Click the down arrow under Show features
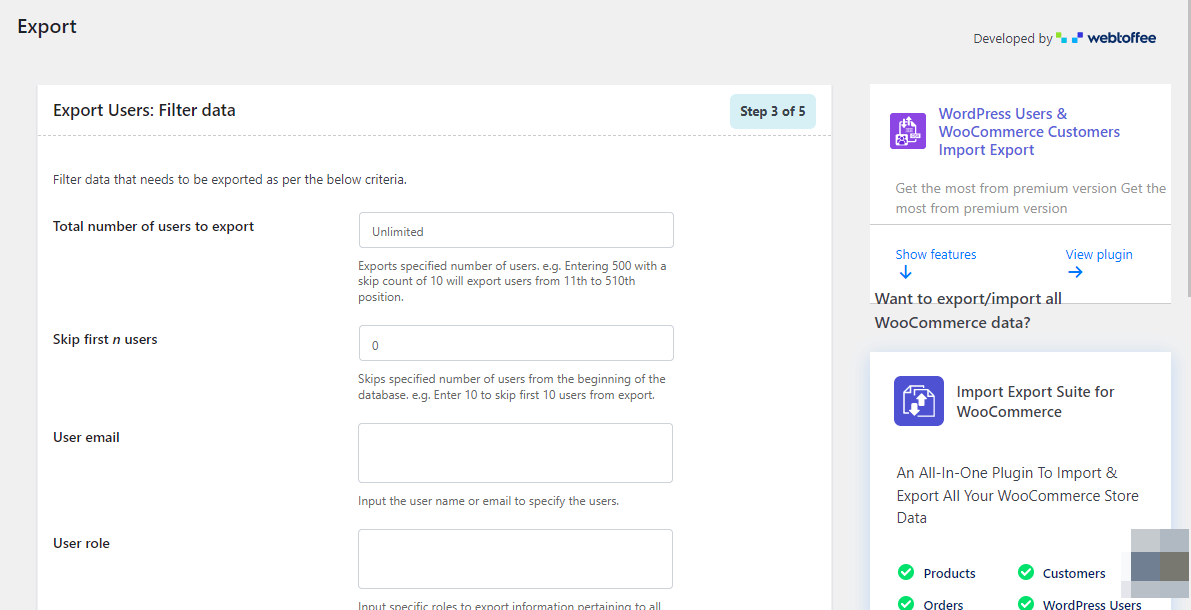This screenshot has width=1191, height=610. pos(905,272)
